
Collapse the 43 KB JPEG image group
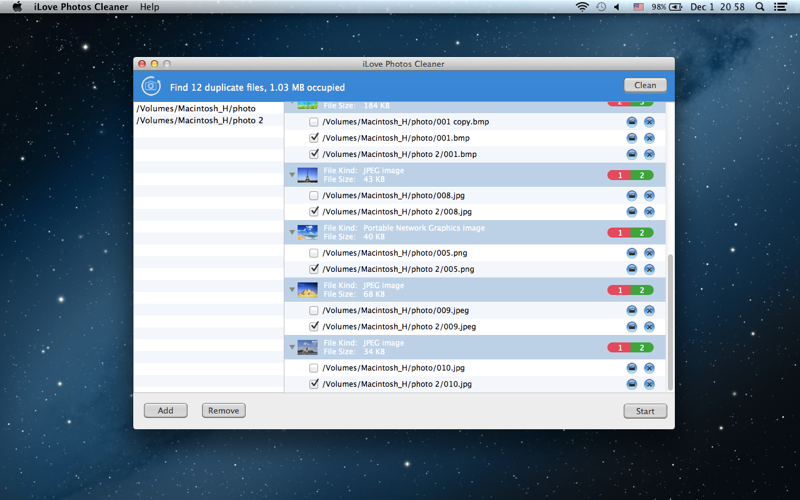292,175
